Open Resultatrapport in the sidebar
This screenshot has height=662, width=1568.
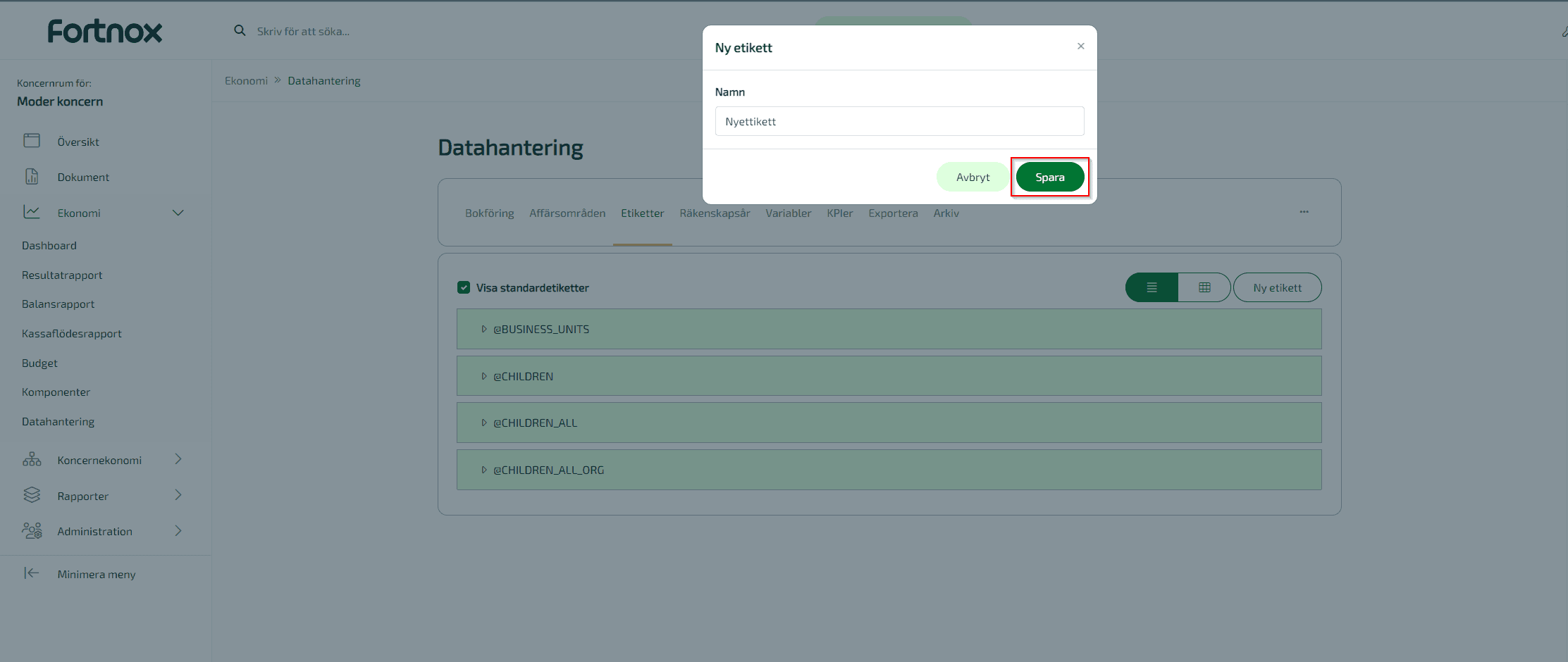click(x=62, y=275)
